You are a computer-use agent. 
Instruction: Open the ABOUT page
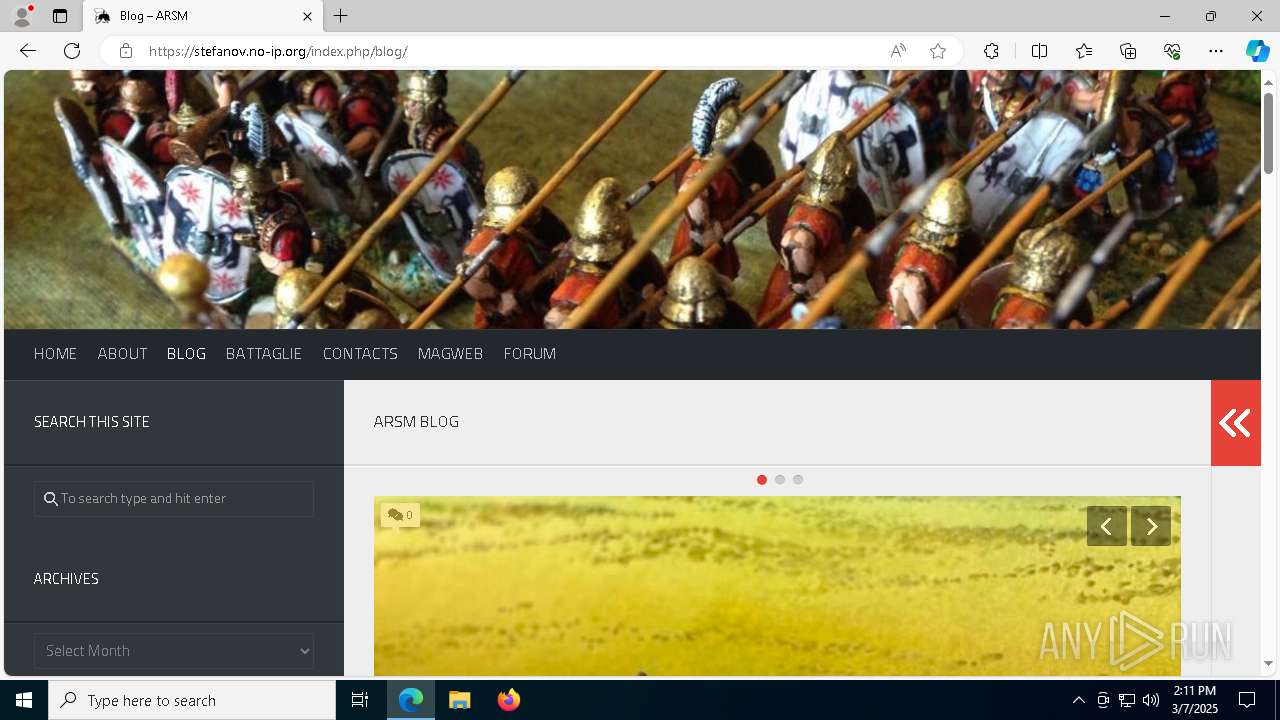pos(122,354)
